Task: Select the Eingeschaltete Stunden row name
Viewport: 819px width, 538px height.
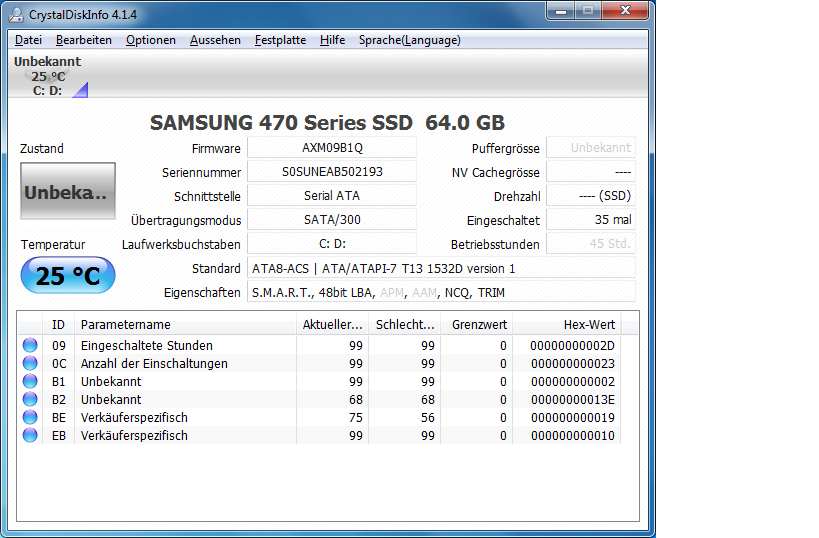Action: pyautogui.click(x=147, y=346)
